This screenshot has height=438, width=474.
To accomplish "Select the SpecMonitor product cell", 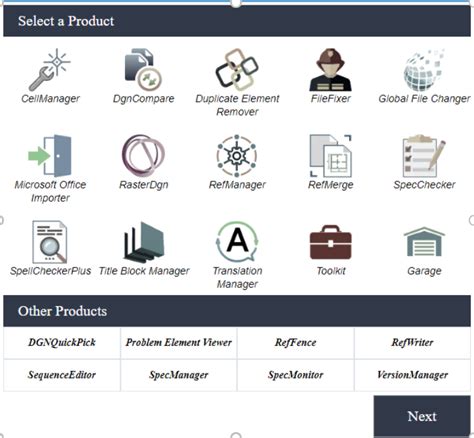I will pos(296,375).
